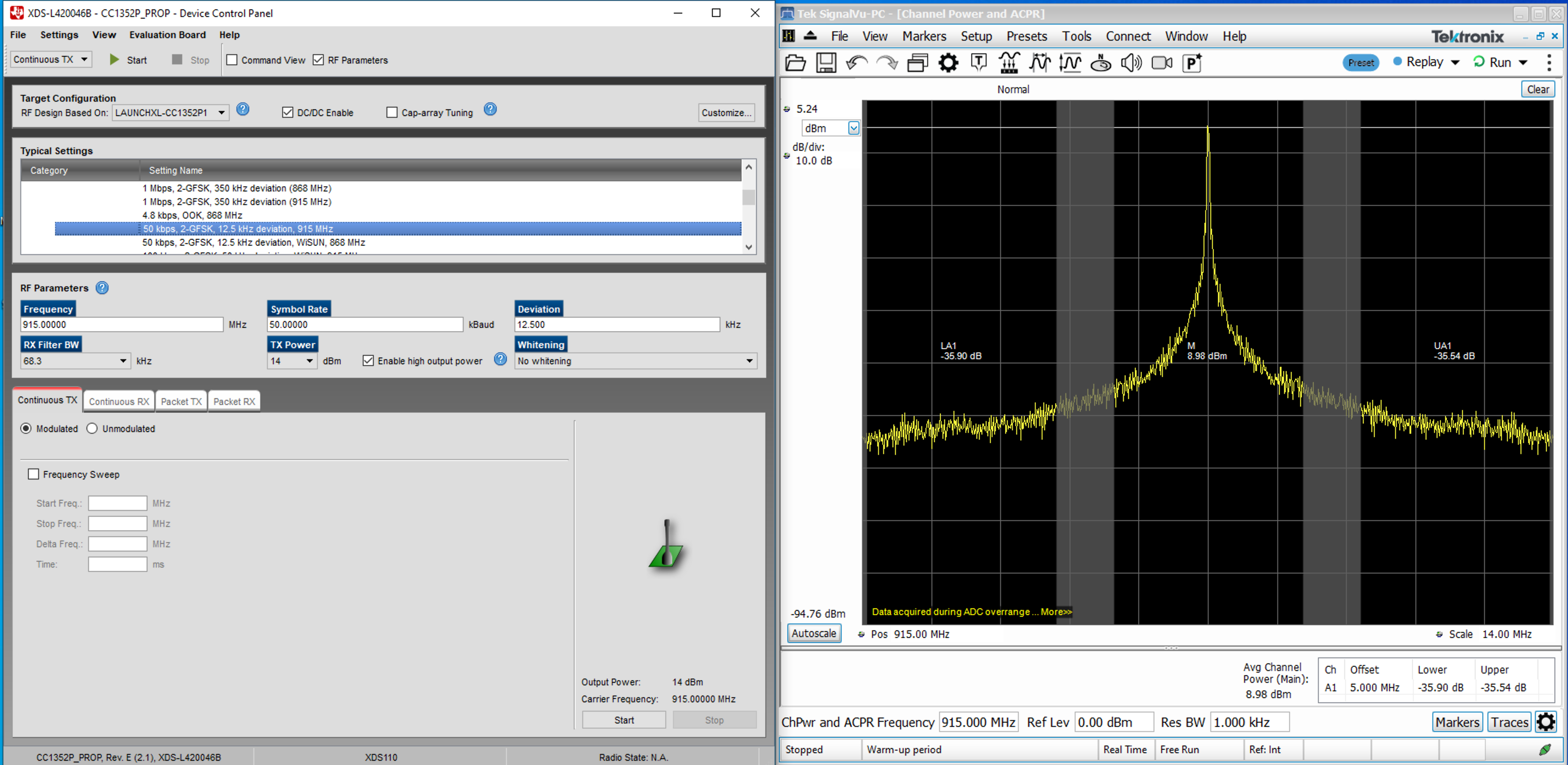Image resolution: width=1568 pixels, height=765 pixels.
Task: Click the horizontal span waveform icon
Action: tap(1040, 63)
